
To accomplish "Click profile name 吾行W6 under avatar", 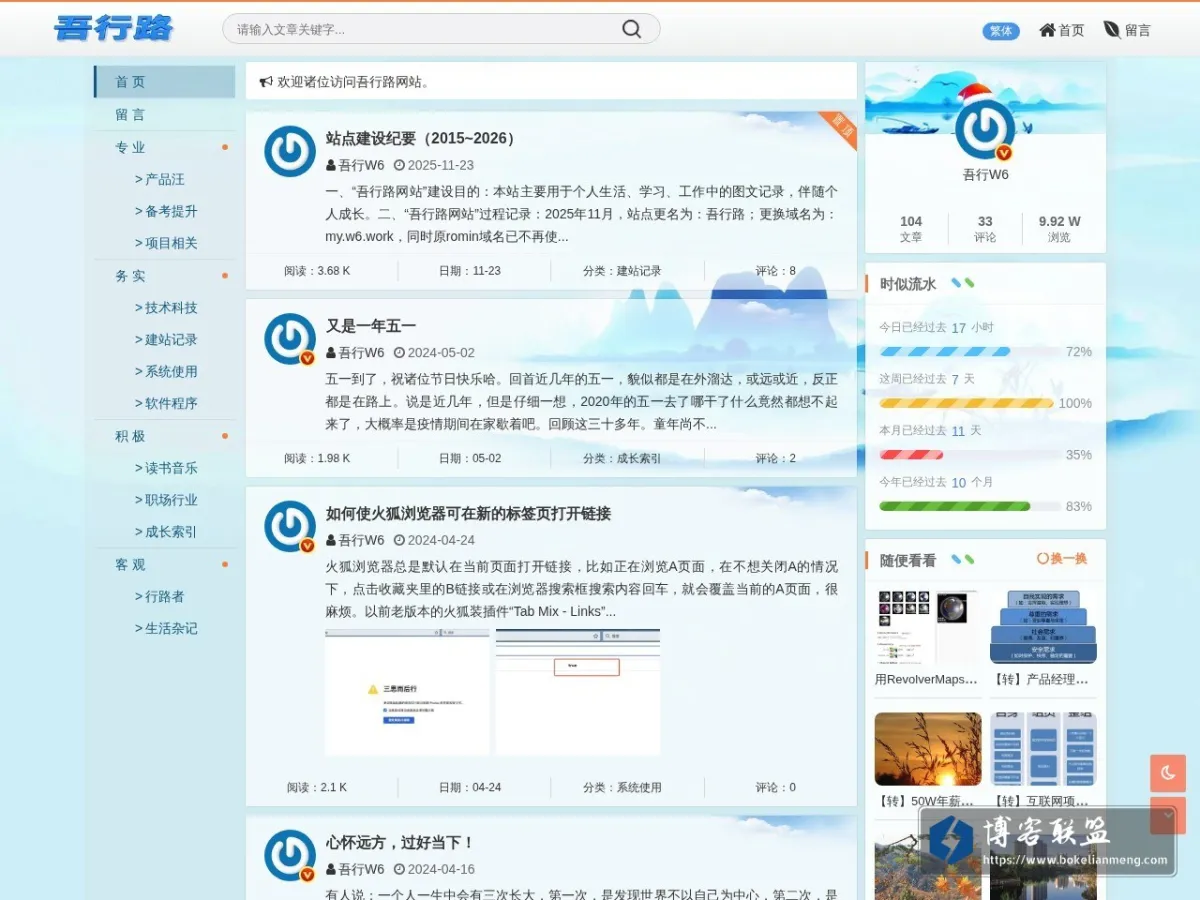I will 985,174.
